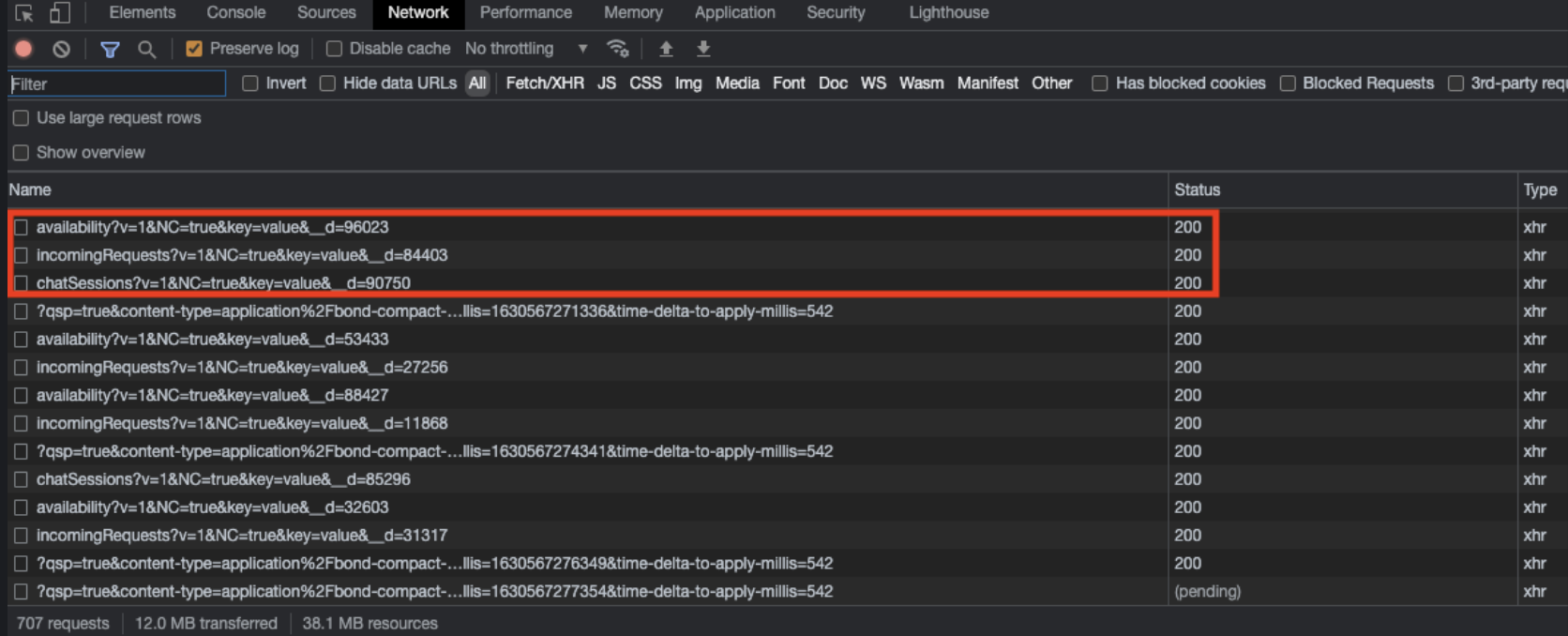Check Blocked Requests option
The width and height of the screenshot is (1568, 636).
pos(1288,83)
